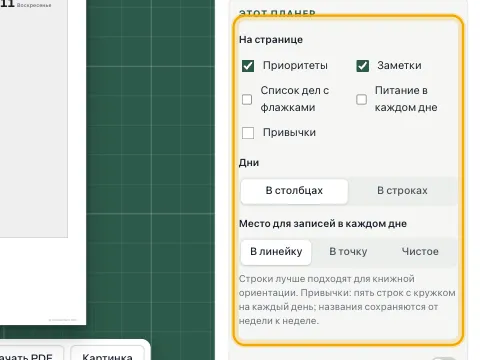Click the hint text starting Строки лучше подходят
The image size is (480, 360).
coord(347,300)
